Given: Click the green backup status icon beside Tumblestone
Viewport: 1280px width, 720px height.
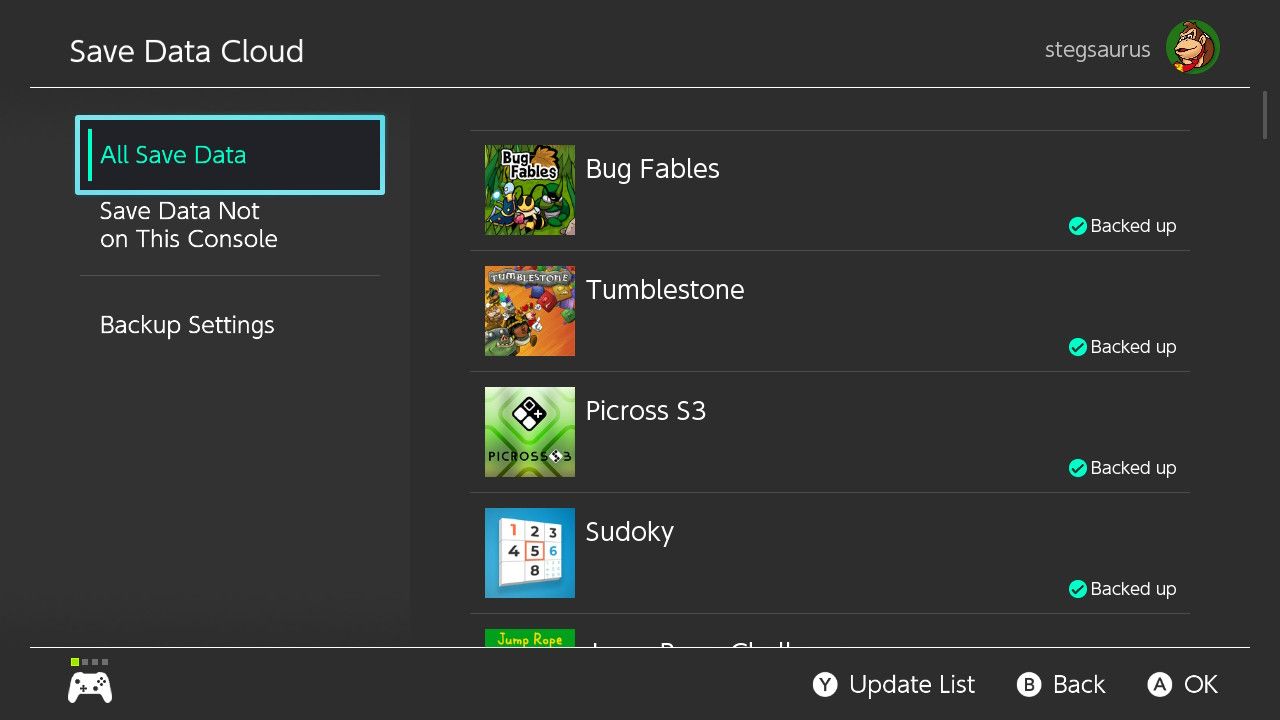Looking at the screenshot, I should (1078, 347).
